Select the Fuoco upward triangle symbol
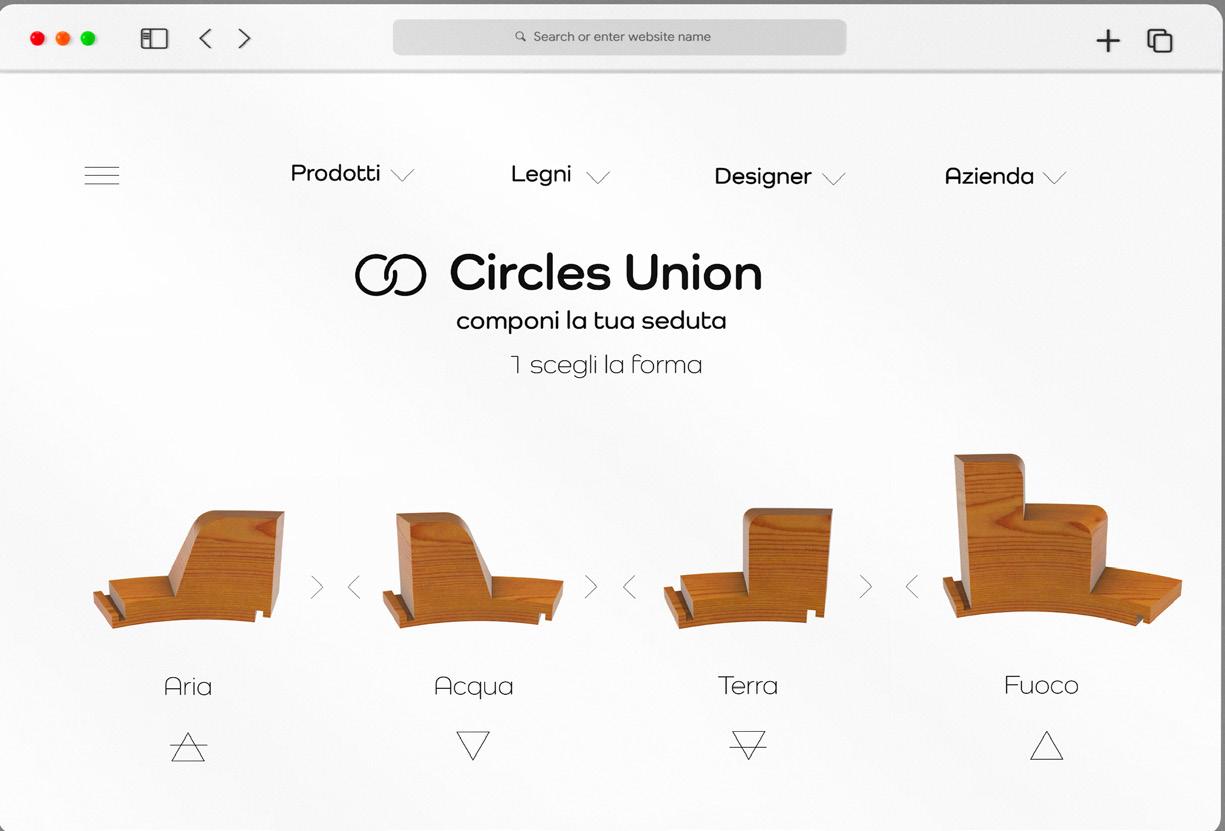The image size is (1225, 831). pyautogui.click(x=1046, y=746)
